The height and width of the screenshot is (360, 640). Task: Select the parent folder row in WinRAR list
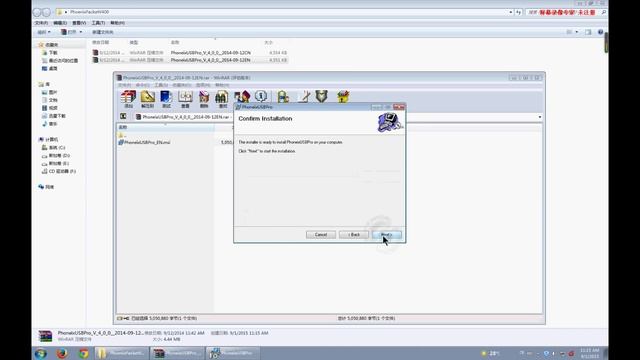point(122,135)
